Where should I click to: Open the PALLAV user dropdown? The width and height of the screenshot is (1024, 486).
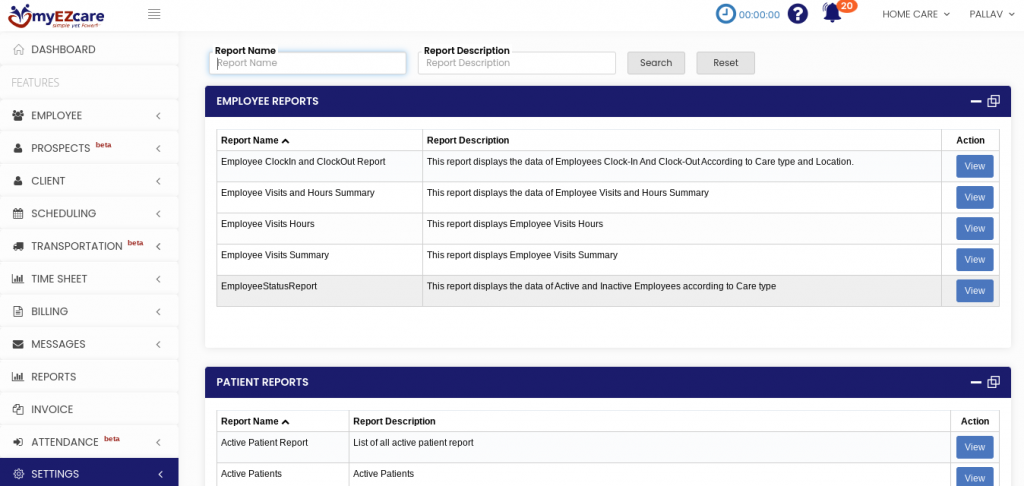993,14
